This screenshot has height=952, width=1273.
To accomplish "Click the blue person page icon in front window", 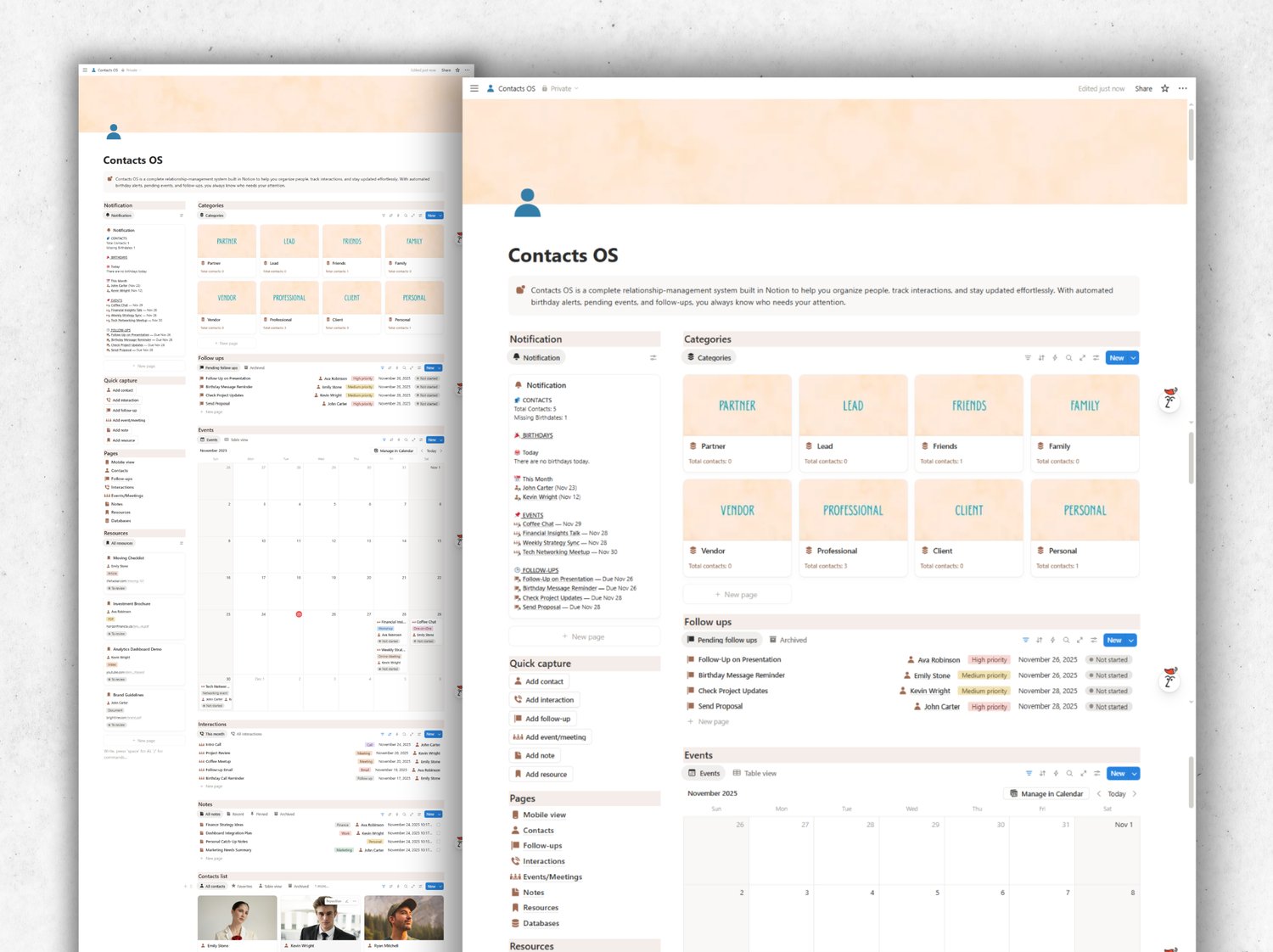I will coord(527,203).
